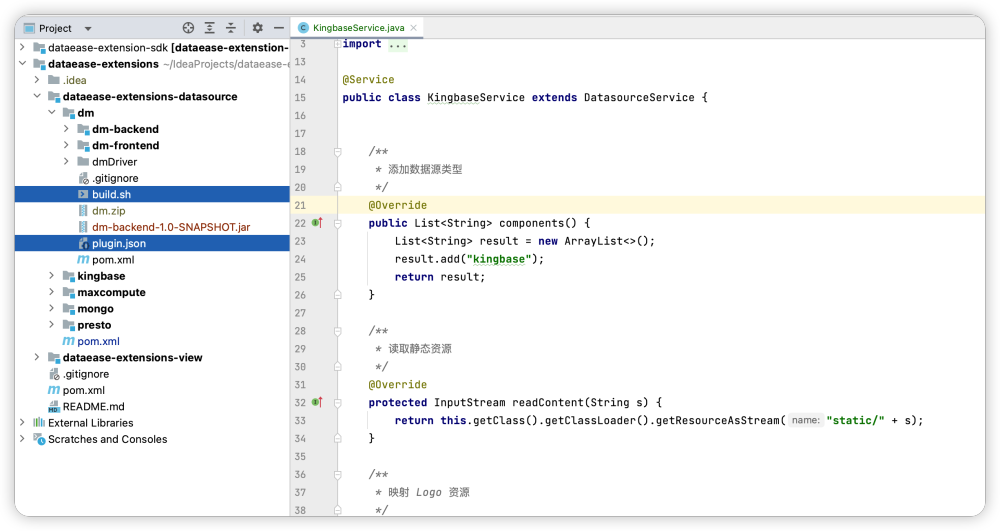Hide the Project panel with minus icon
Image resolution: width=1000 pixels, height=531 pixels.
point(279,28)
